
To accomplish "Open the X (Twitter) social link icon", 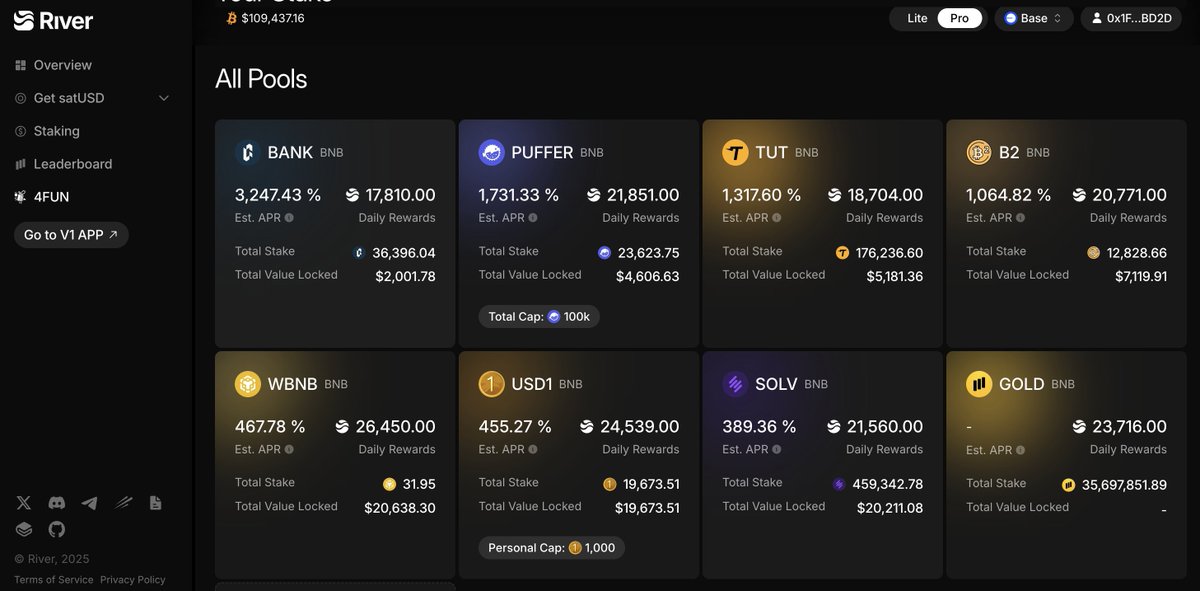I will 24,503.
